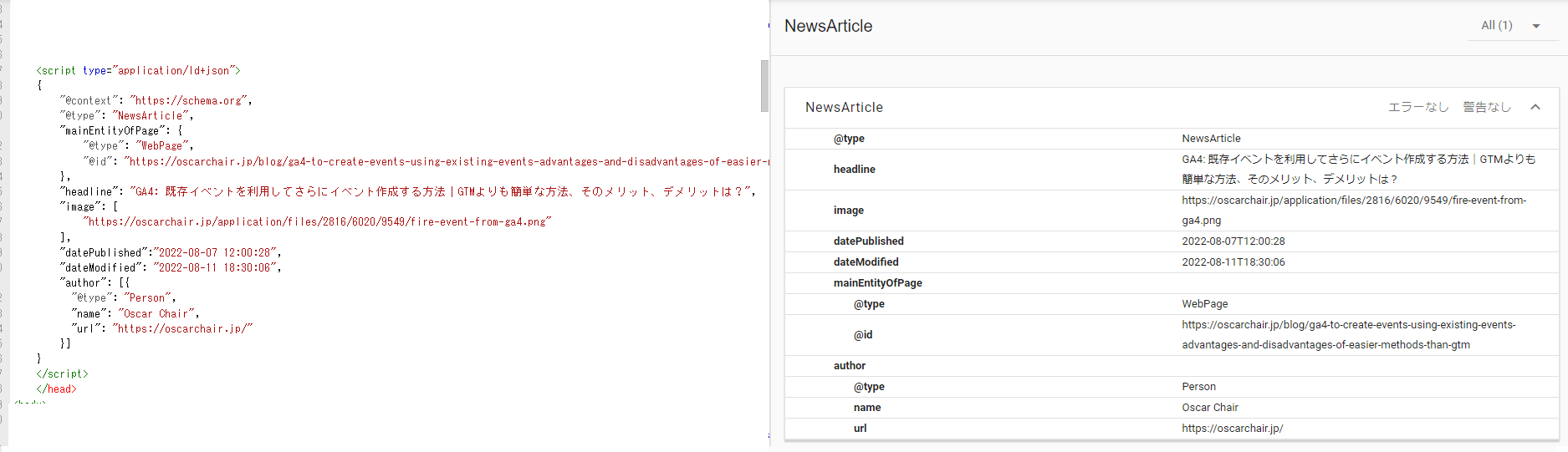
Task: Select the headline row in results table
Action: coord(854,169)
